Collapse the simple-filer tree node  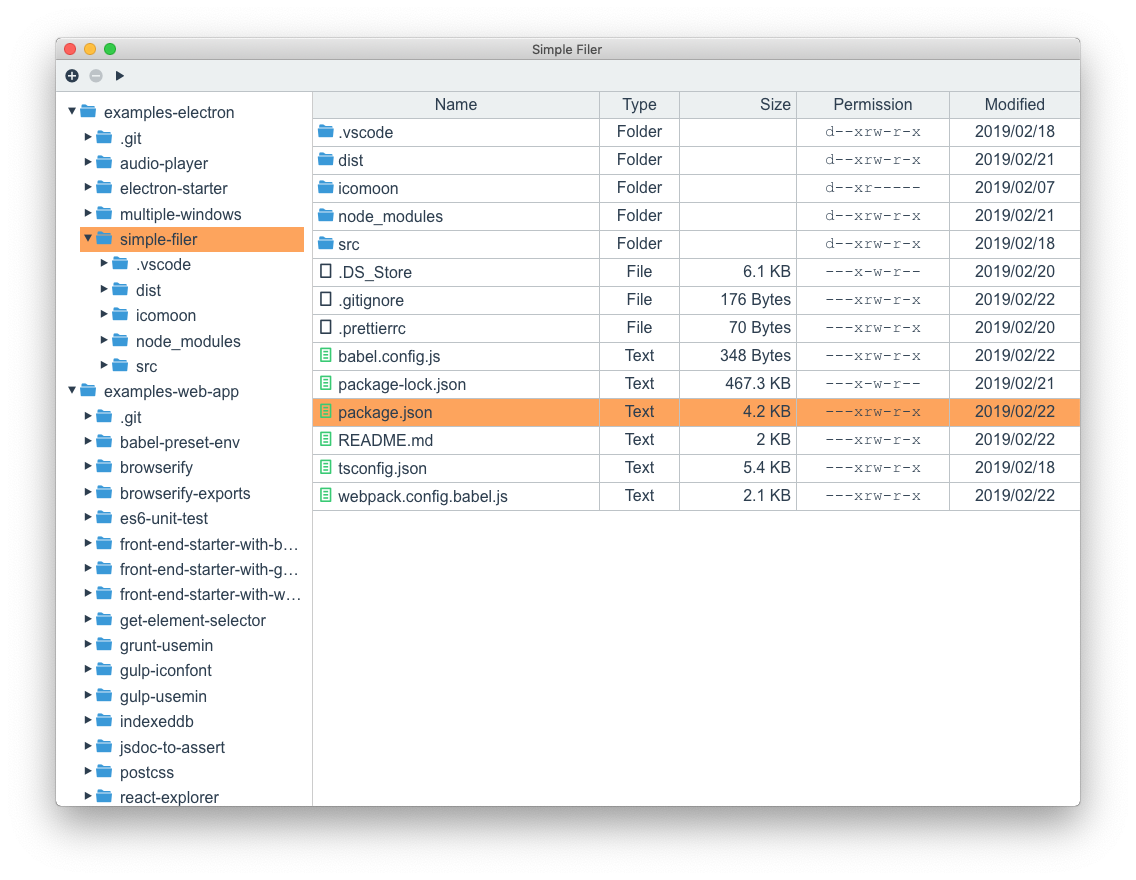tap(88, 238)
